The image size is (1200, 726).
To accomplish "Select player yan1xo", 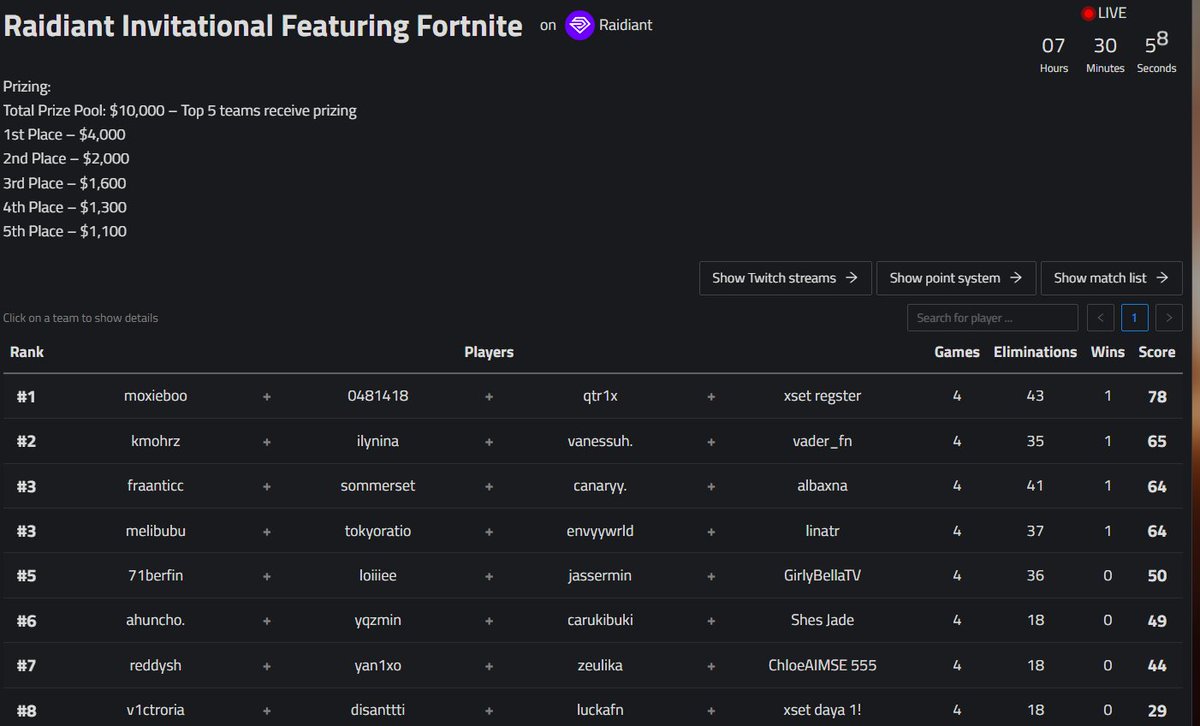I will tap(378, 665).
